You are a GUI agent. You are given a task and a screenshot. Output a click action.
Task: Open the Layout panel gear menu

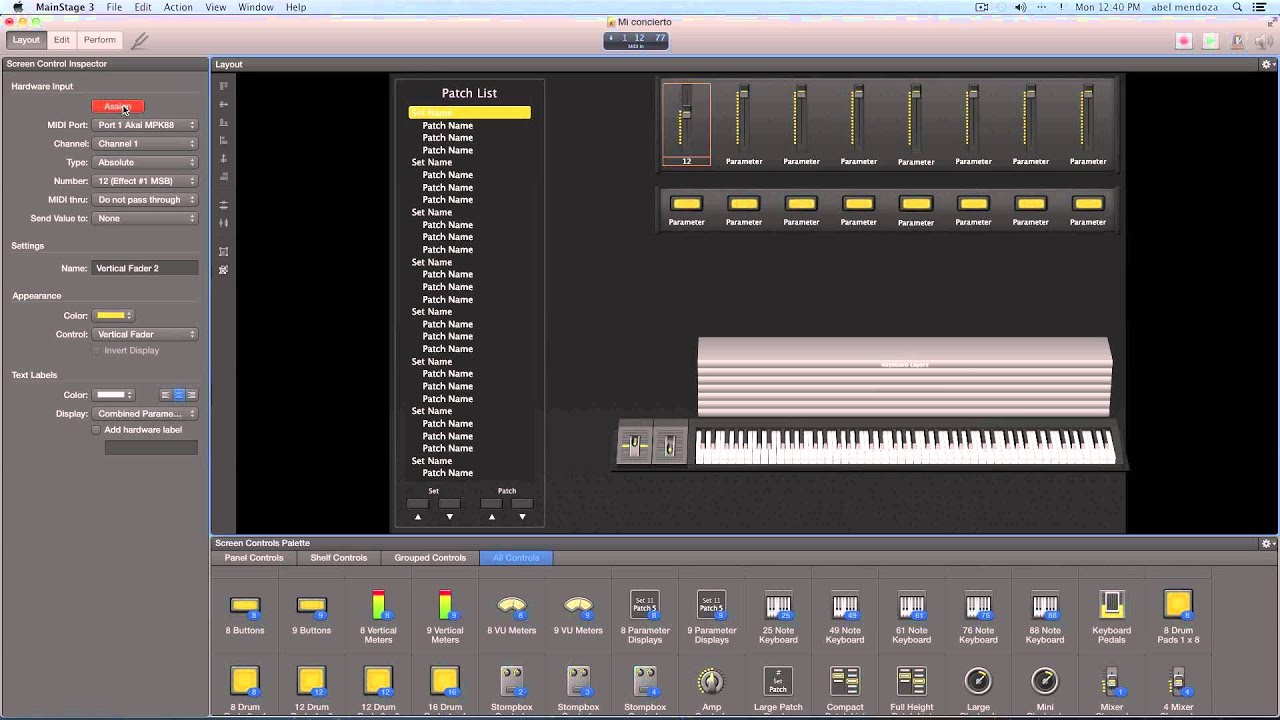(x=1267, y=64)
